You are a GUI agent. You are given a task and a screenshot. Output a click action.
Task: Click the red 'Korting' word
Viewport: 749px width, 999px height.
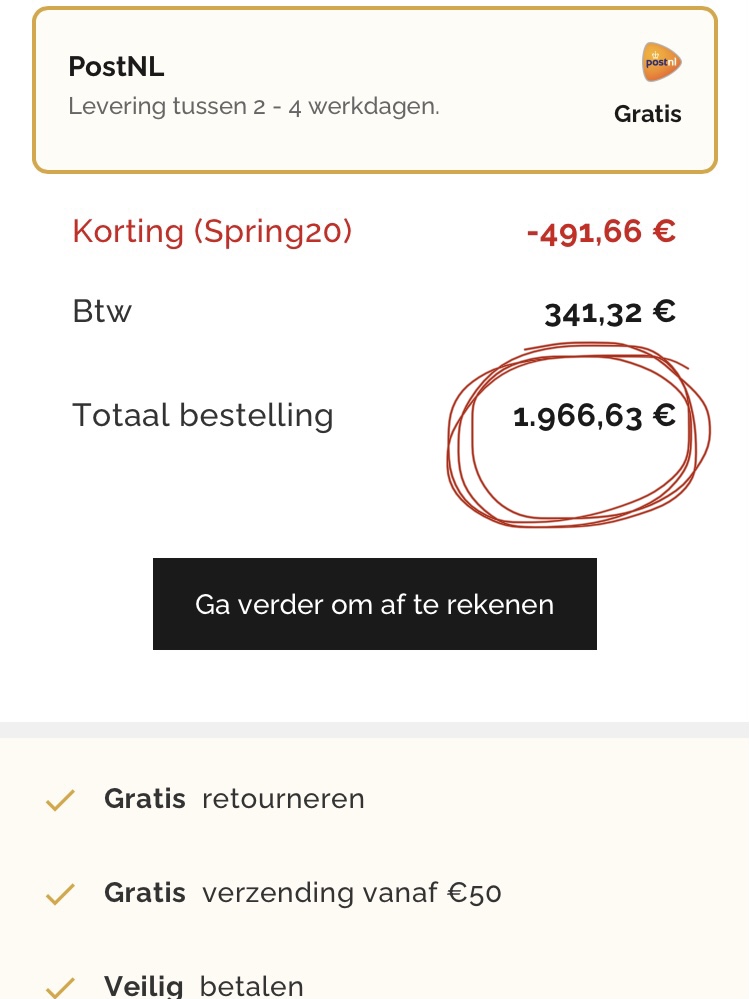[128, 232]
